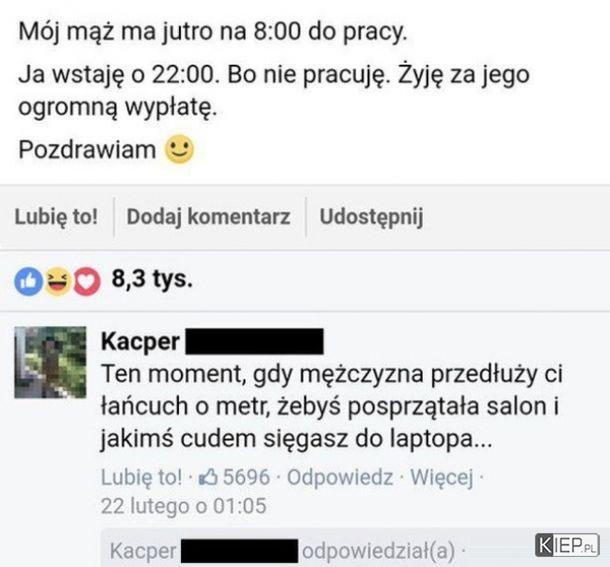Reply using the Odpowiedz link

[340, 477]
